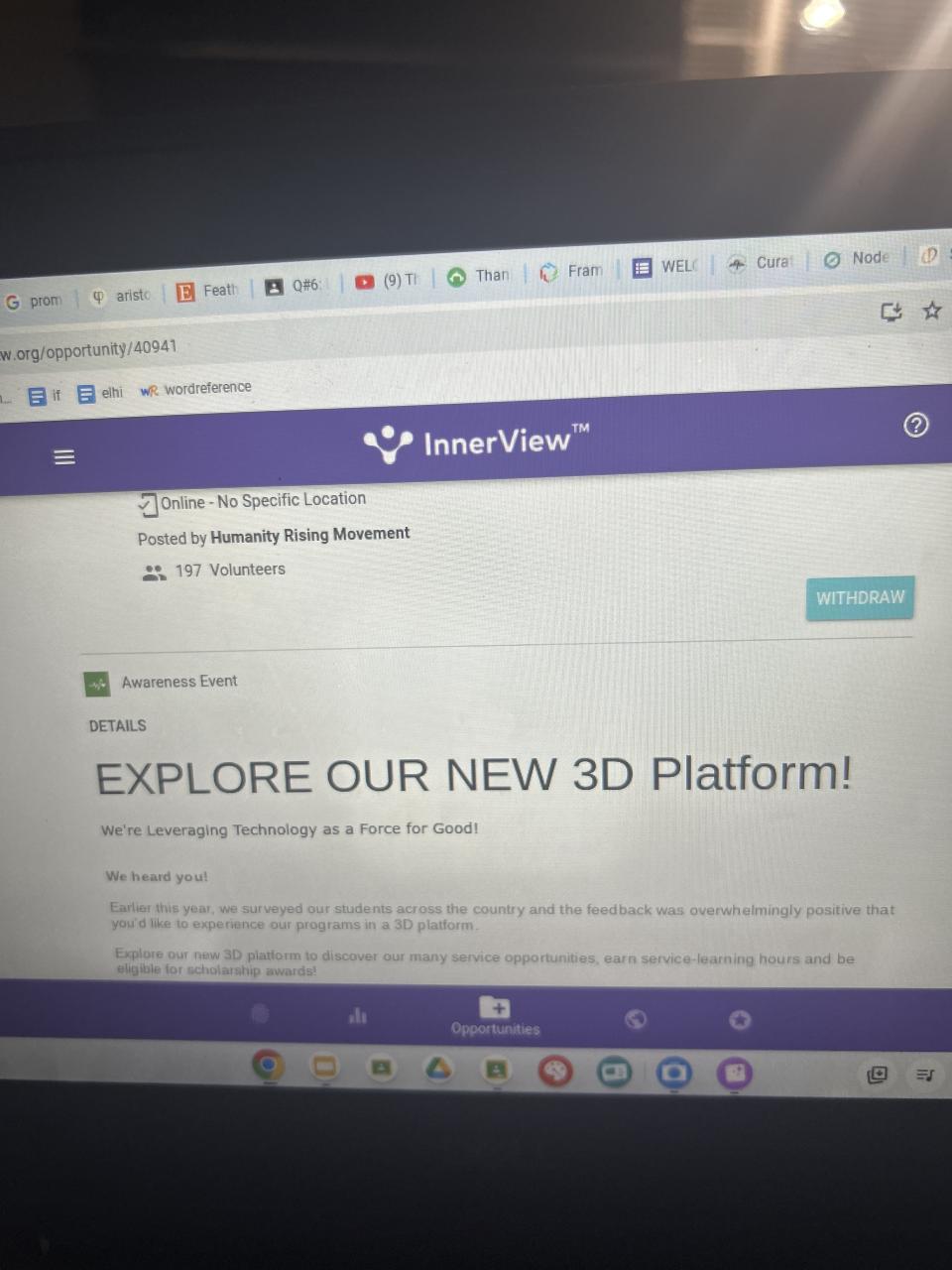Image resolution: width=952 pixels, height=1270 pixels.
Task: Open the star badge icon in the bottom nav
Action: click(x=740, y=1020)
